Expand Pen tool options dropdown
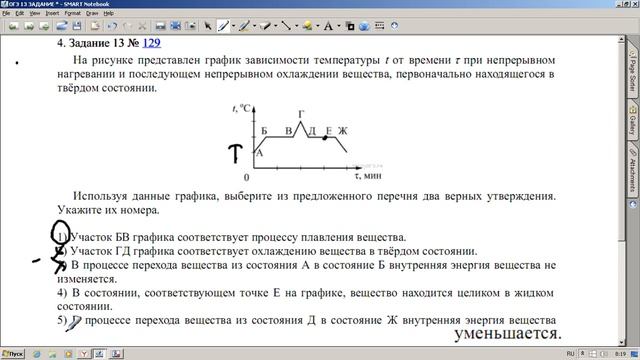The image size is (640, 360). (233, 26)
